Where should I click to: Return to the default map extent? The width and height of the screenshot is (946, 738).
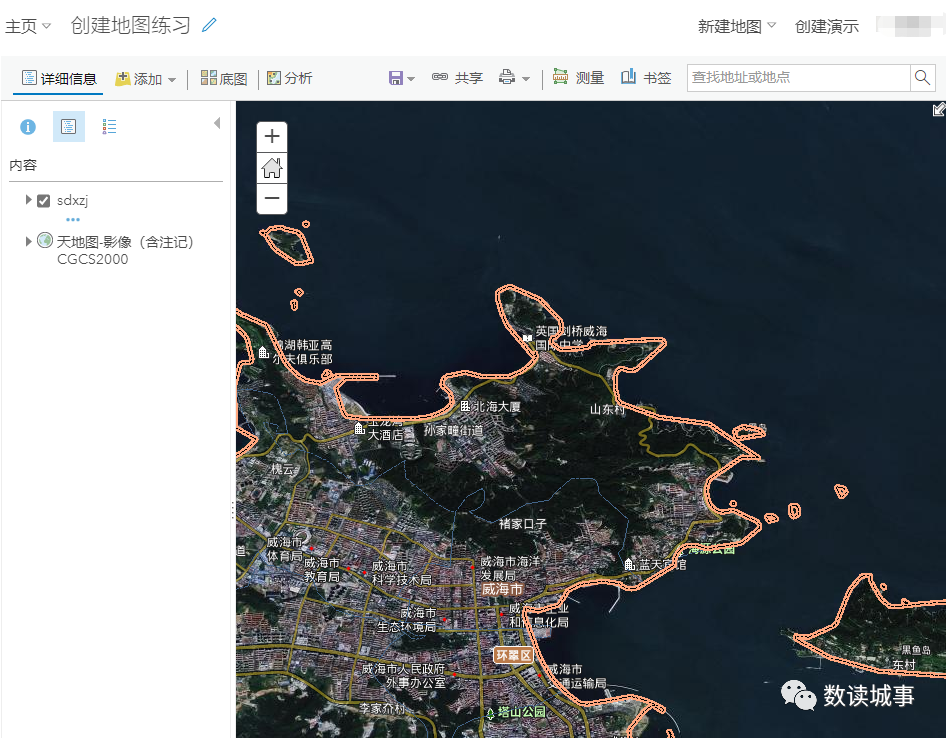(272, 168)
